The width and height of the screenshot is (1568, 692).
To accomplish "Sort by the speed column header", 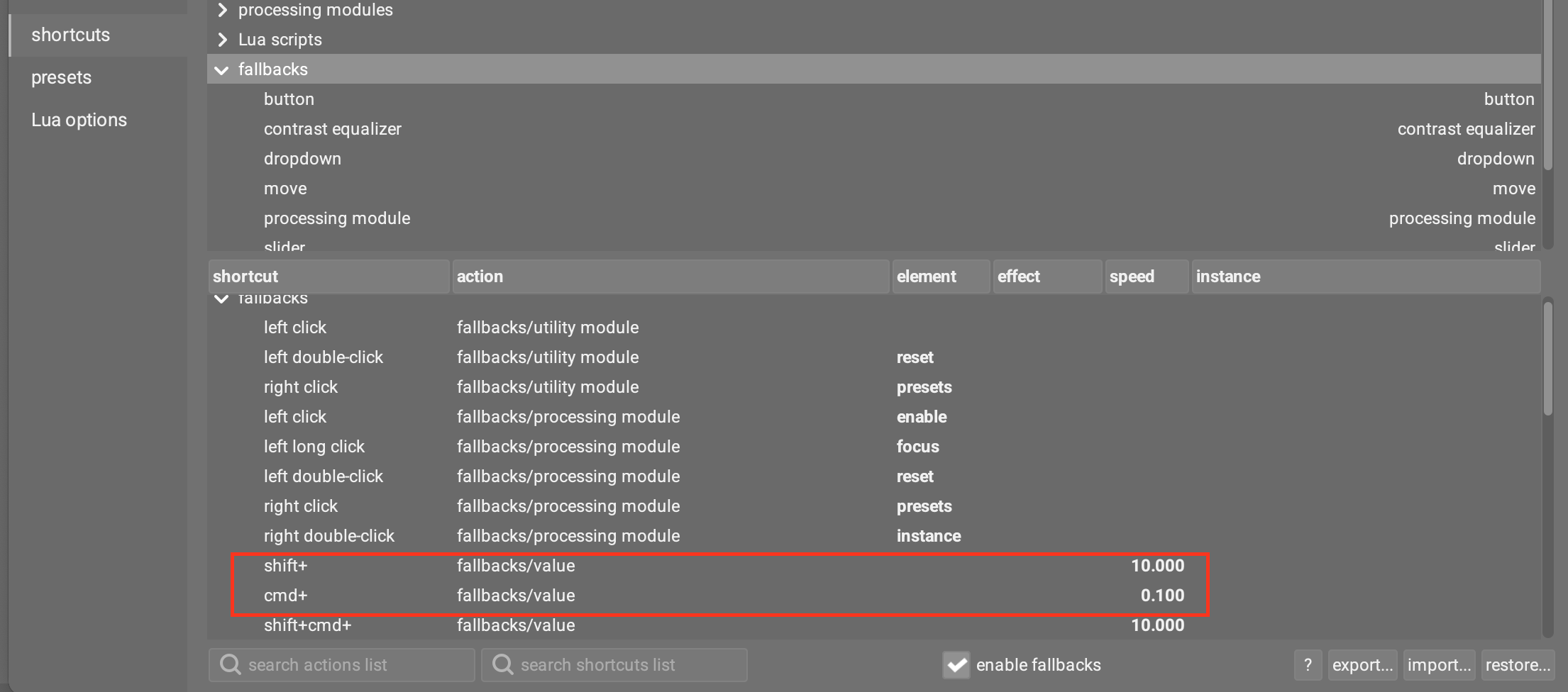I will tap(1144, 277).
